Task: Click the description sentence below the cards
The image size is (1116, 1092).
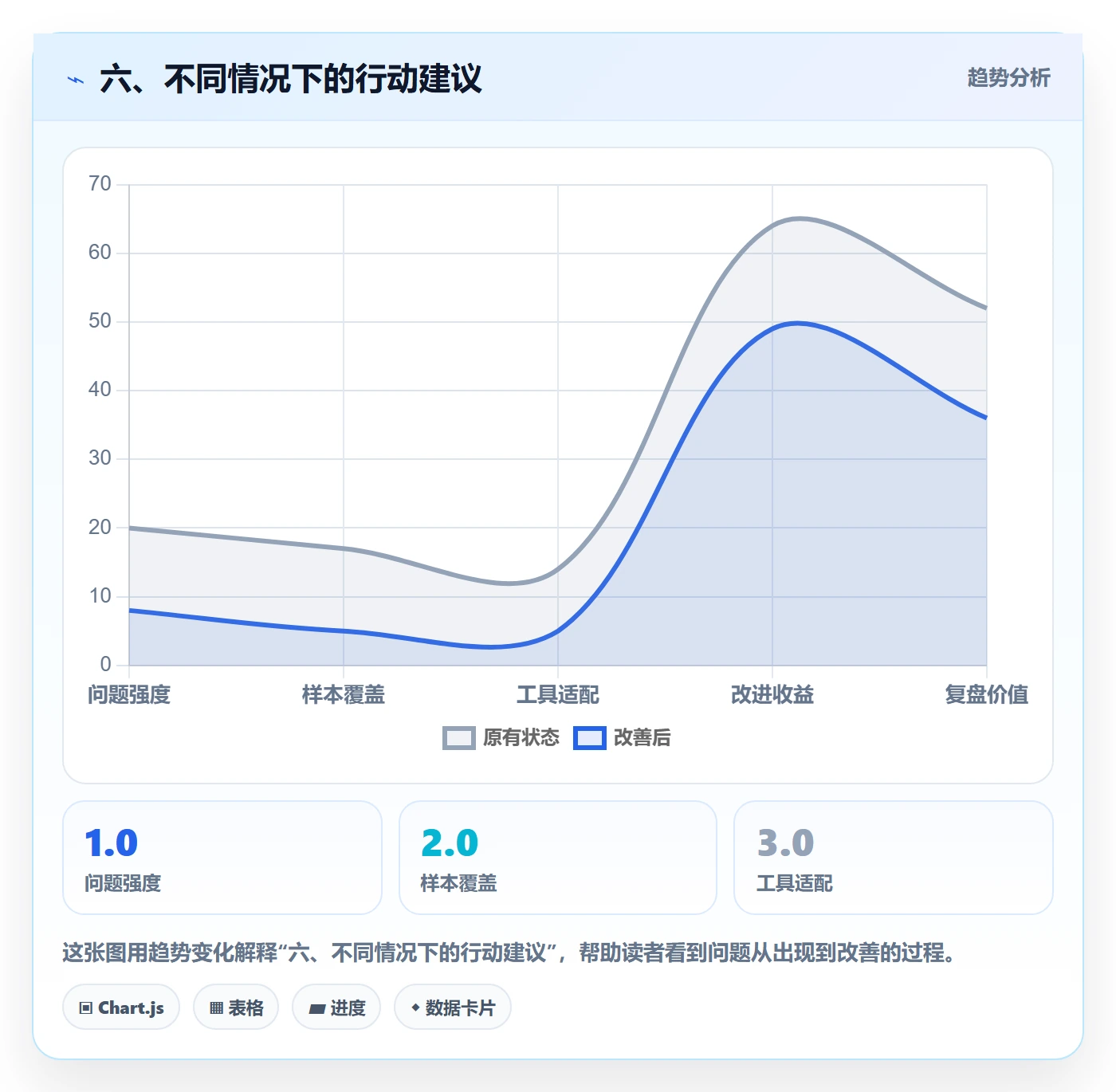Action: point(509,953)
